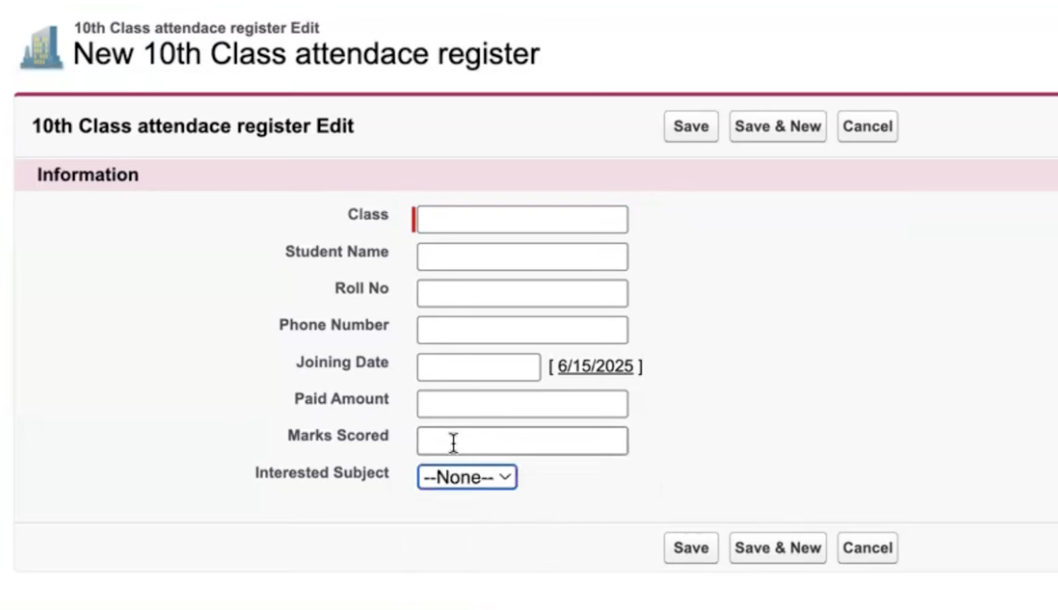This screenshot has width=1058, height=610.
Task: Insert today's date via the 6/15/2025 link
Action: pos(595,367)
